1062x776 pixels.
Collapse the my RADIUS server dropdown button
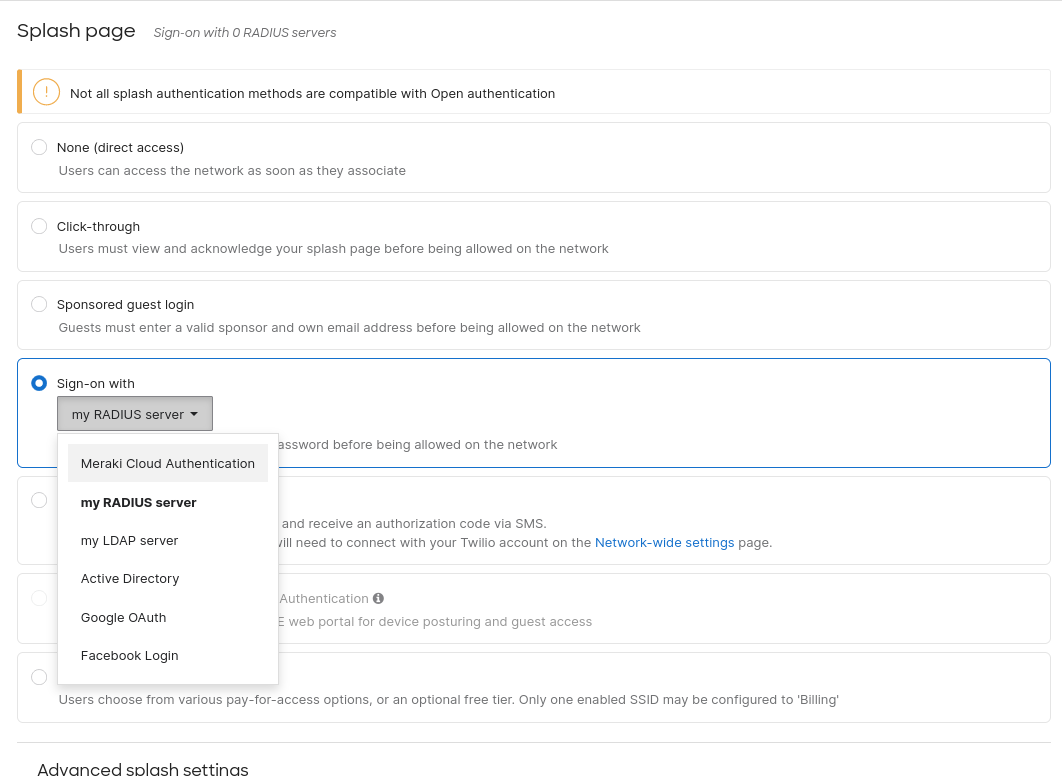pos(135,414)
